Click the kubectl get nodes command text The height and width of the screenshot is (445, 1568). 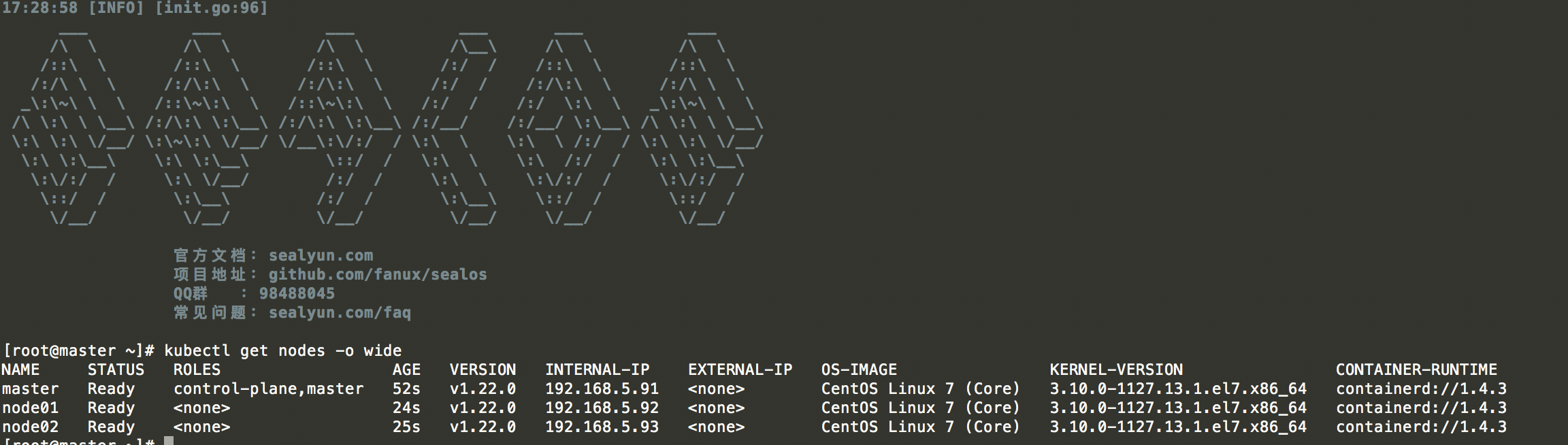(x=282, y=351)
